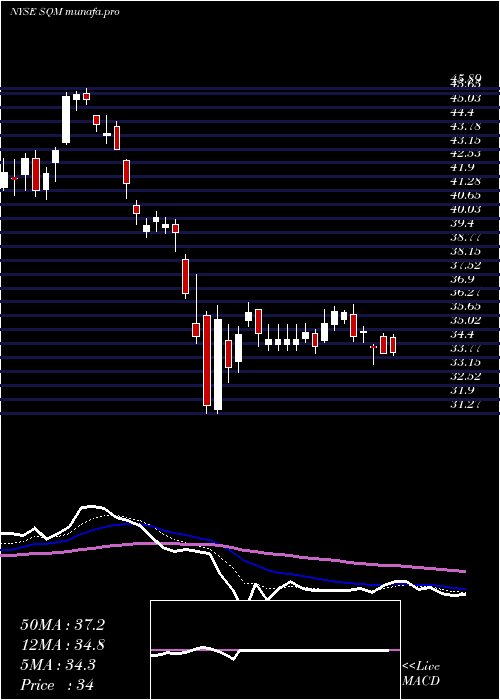Image resolution: width=500 pixels, height=700 pixels.
Task: Click the 40.03 price label
Action: 466,210
